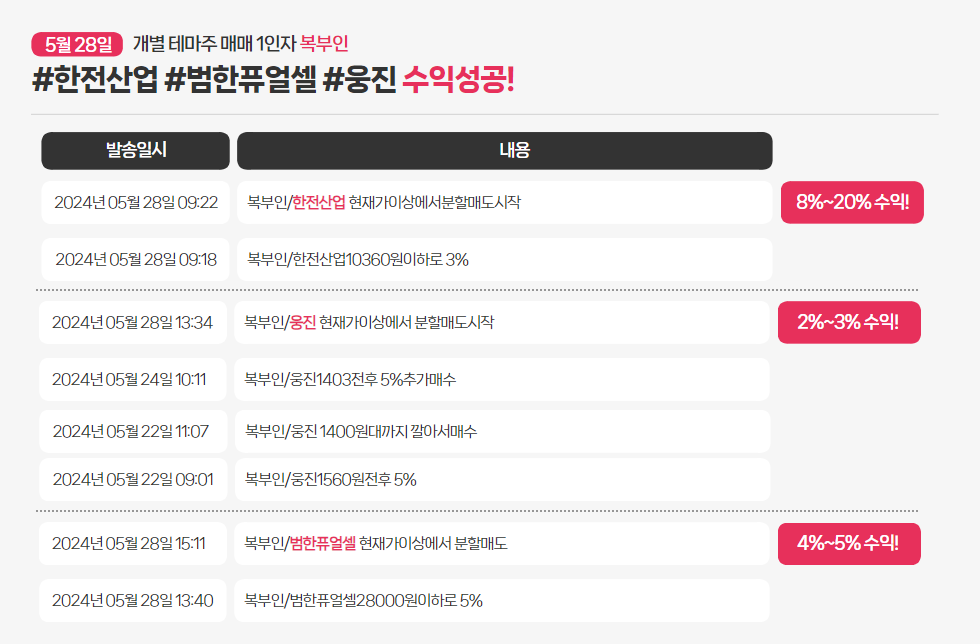Select the 웅진 1400원대까지 깔아서매수 message row
Screen dimensions: 980x644
pyautogui.click(x=502, y=431)
